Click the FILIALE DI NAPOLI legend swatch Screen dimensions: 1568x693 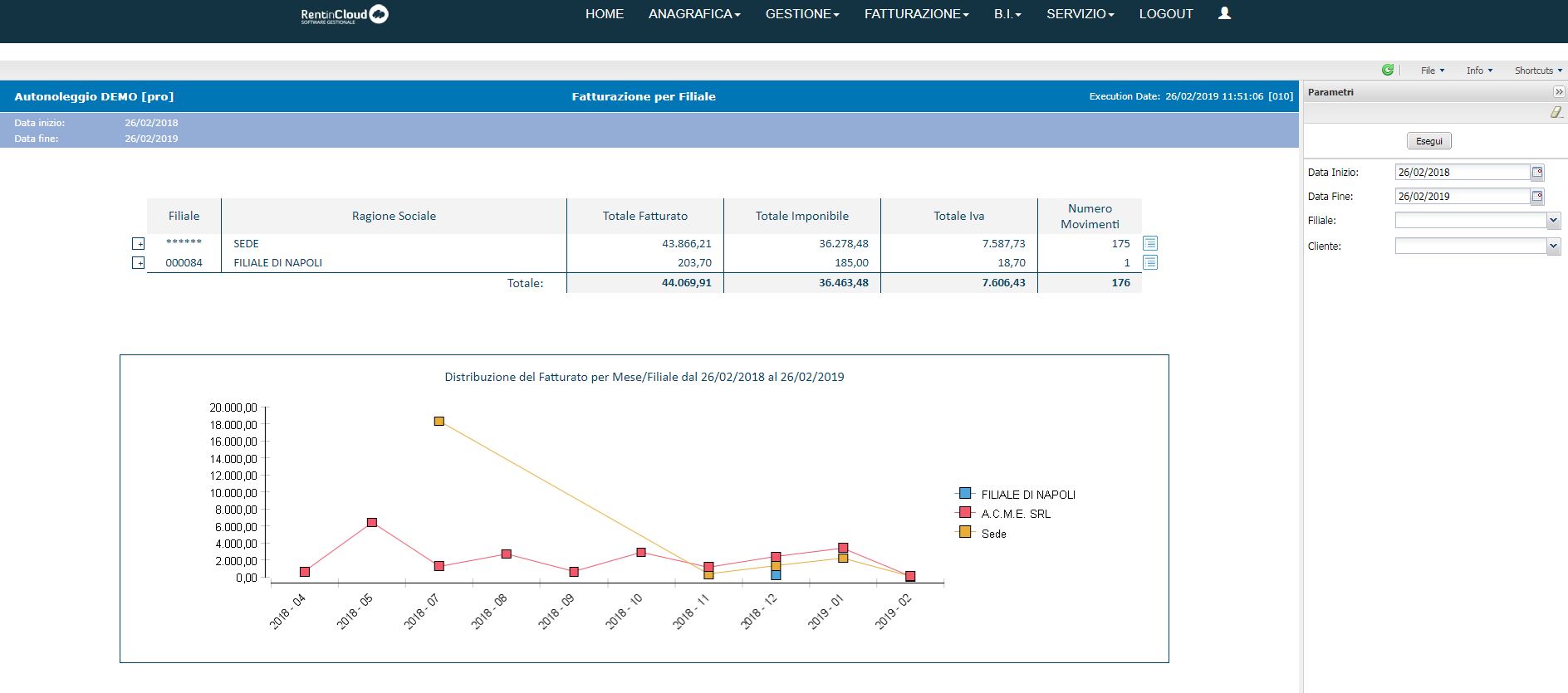coord(965,493)
